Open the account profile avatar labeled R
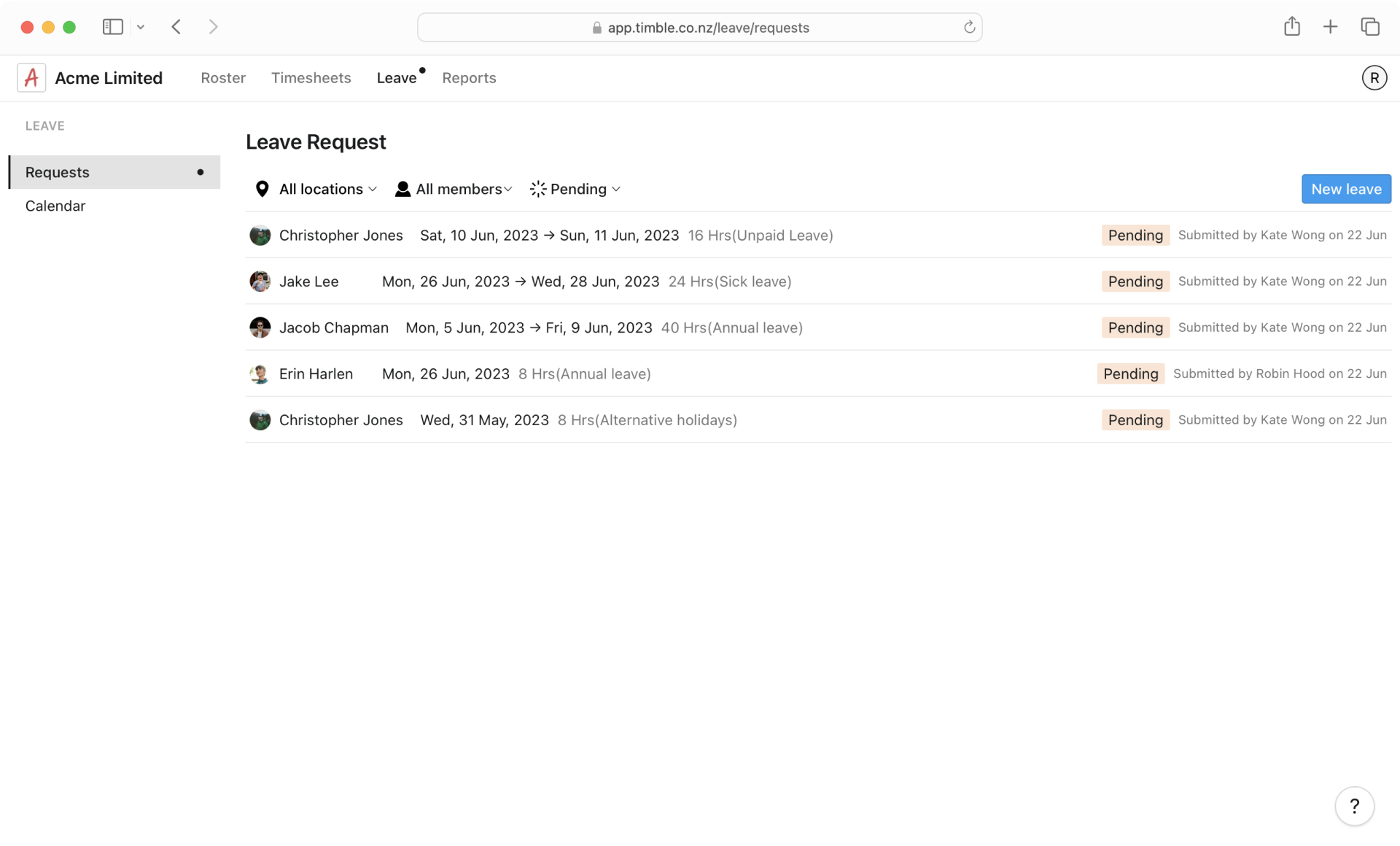1400x846 pixels. (x=1375, y=77)
